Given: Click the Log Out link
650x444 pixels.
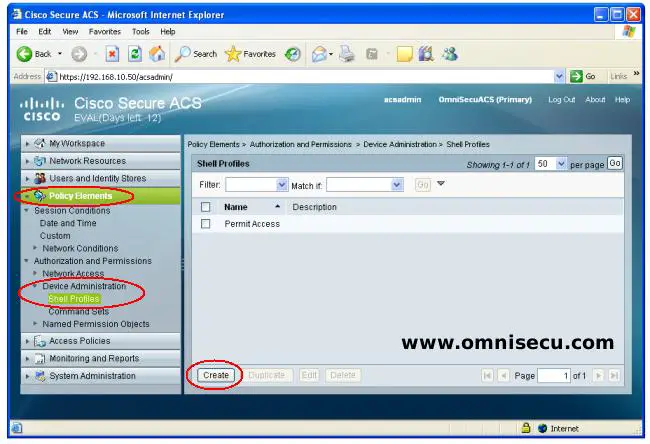Looking at the screenshot, I should coord(561,99).
